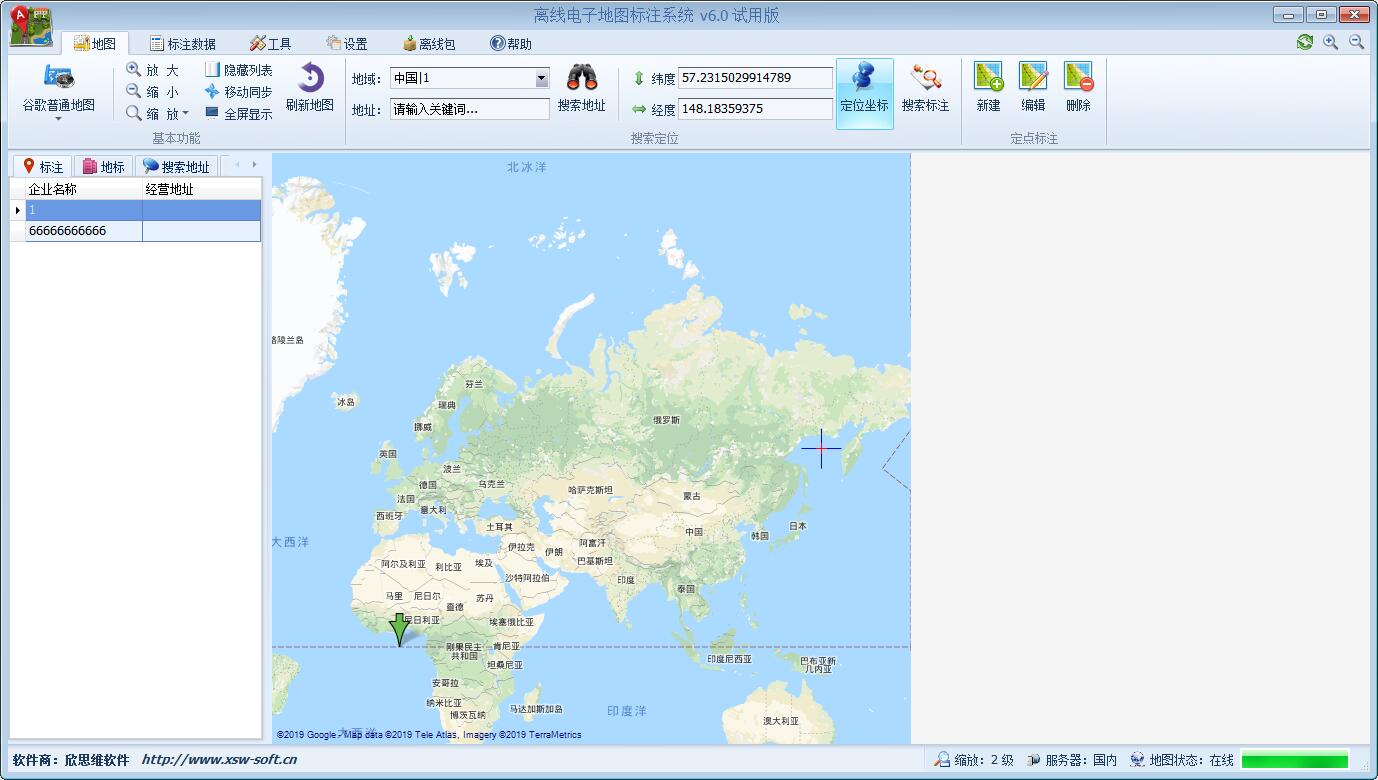1378x780 pixels.
Task: Click the 纬度 latitude input field
Action: 755,78
